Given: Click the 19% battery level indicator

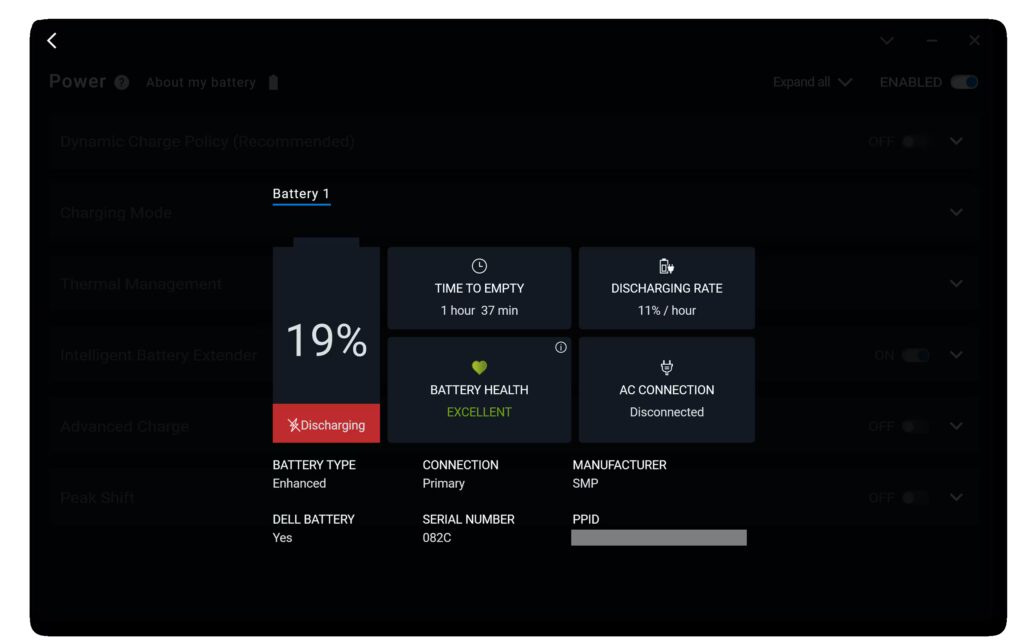Looking at the screenshot, I should pyautogui.click(x=326, y=341).
